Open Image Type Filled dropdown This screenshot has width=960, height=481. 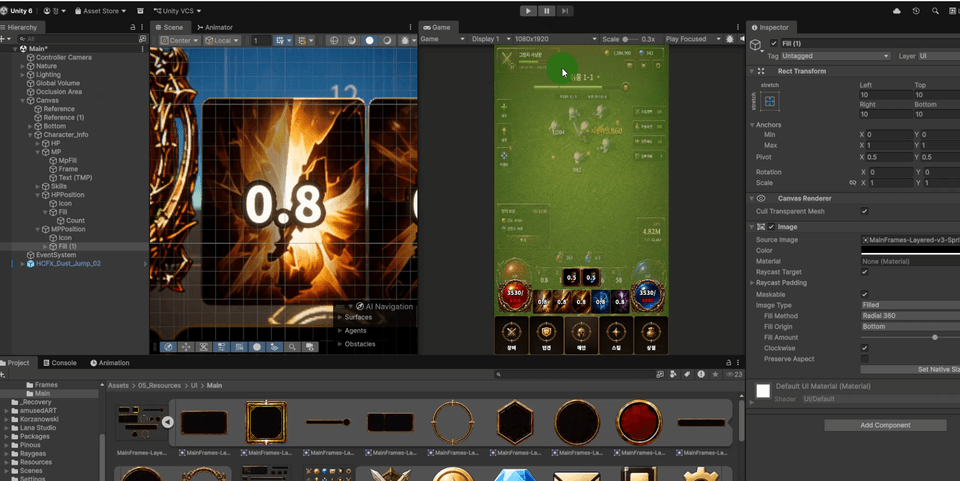coord(910,305)
